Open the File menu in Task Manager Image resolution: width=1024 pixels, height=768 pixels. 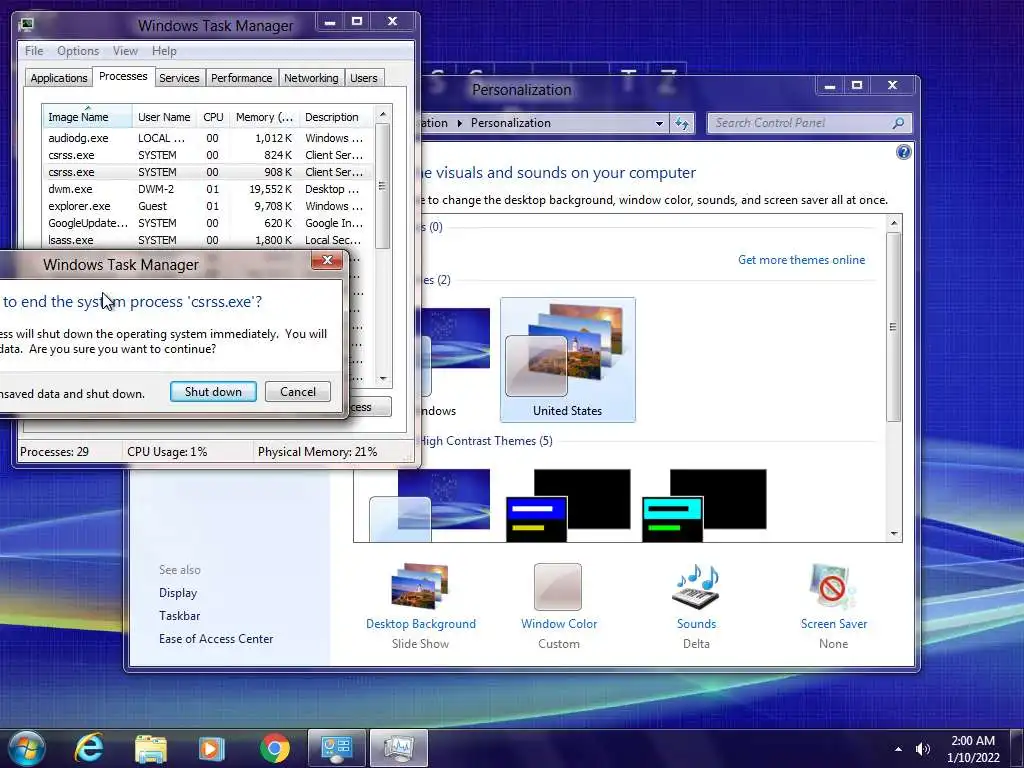pyautogui.click(x=34, y=50)
